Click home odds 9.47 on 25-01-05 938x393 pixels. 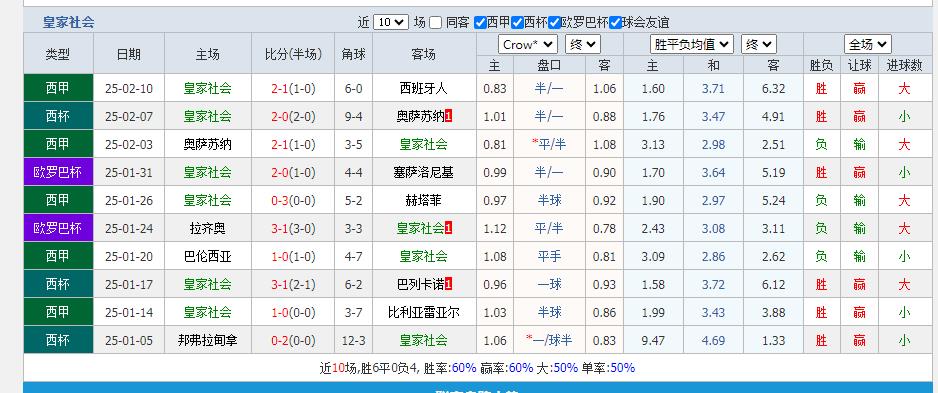tap(653, 340)
